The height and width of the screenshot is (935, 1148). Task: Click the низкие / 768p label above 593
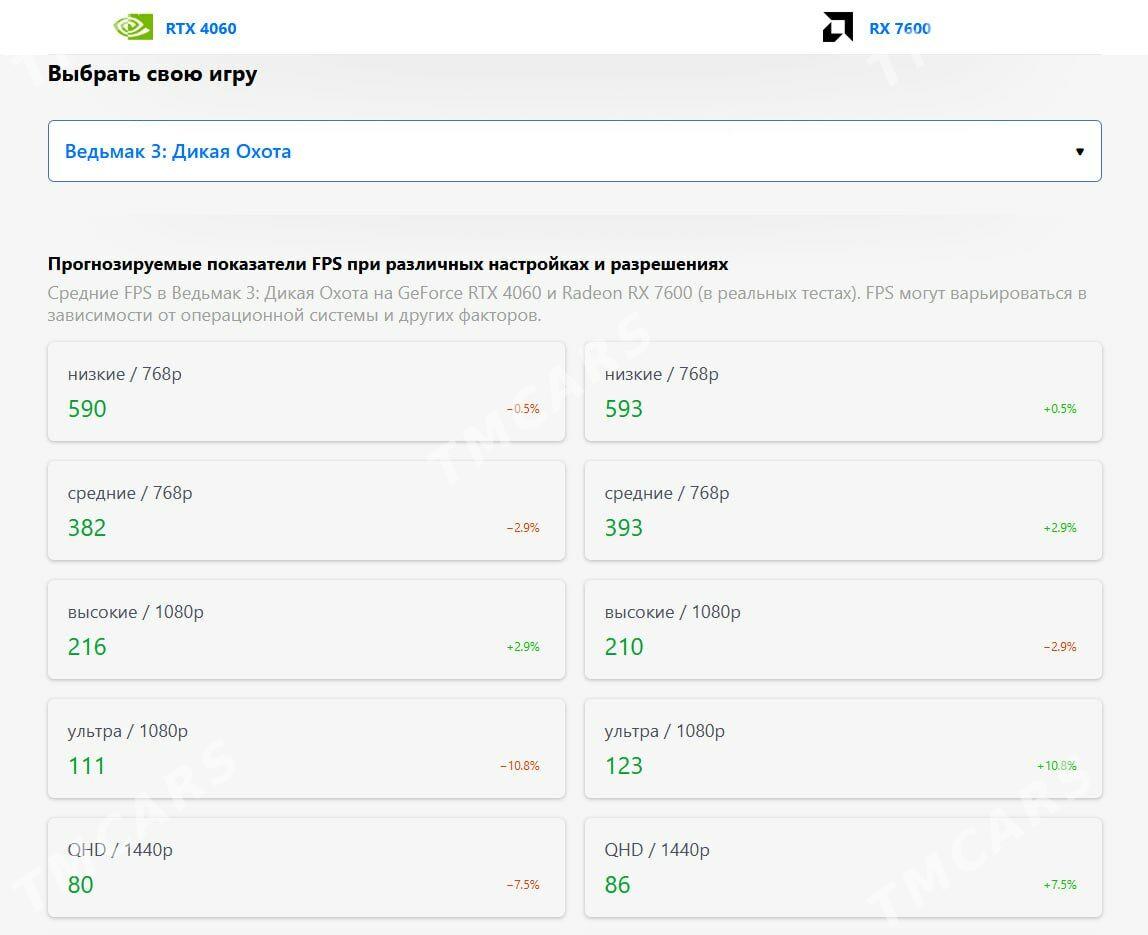click(x=662, y=374)
